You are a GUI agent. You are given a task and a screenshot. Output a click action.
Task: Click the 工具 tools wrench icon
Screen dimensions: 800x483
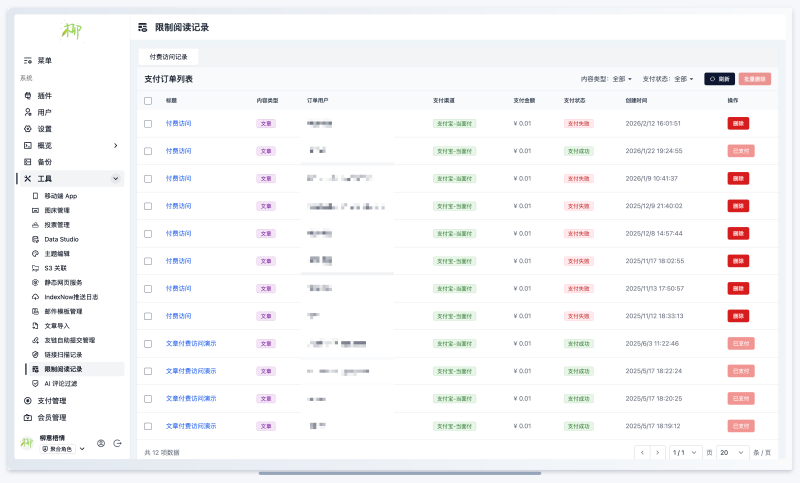tap(28, 179)
